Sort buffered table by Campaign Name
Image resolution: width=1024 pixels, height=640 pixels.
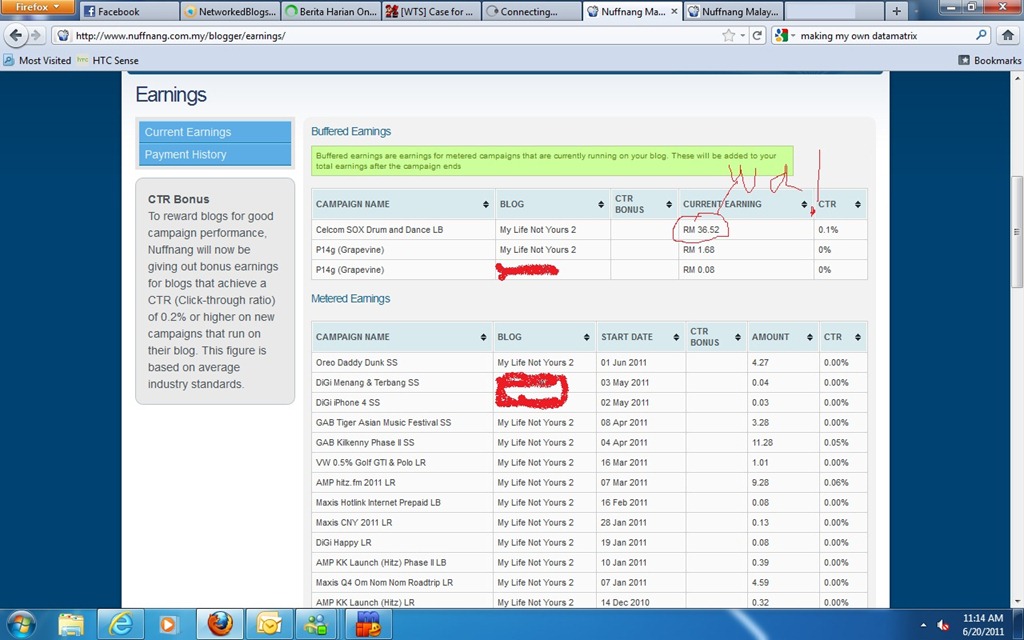tap(403, 204)
